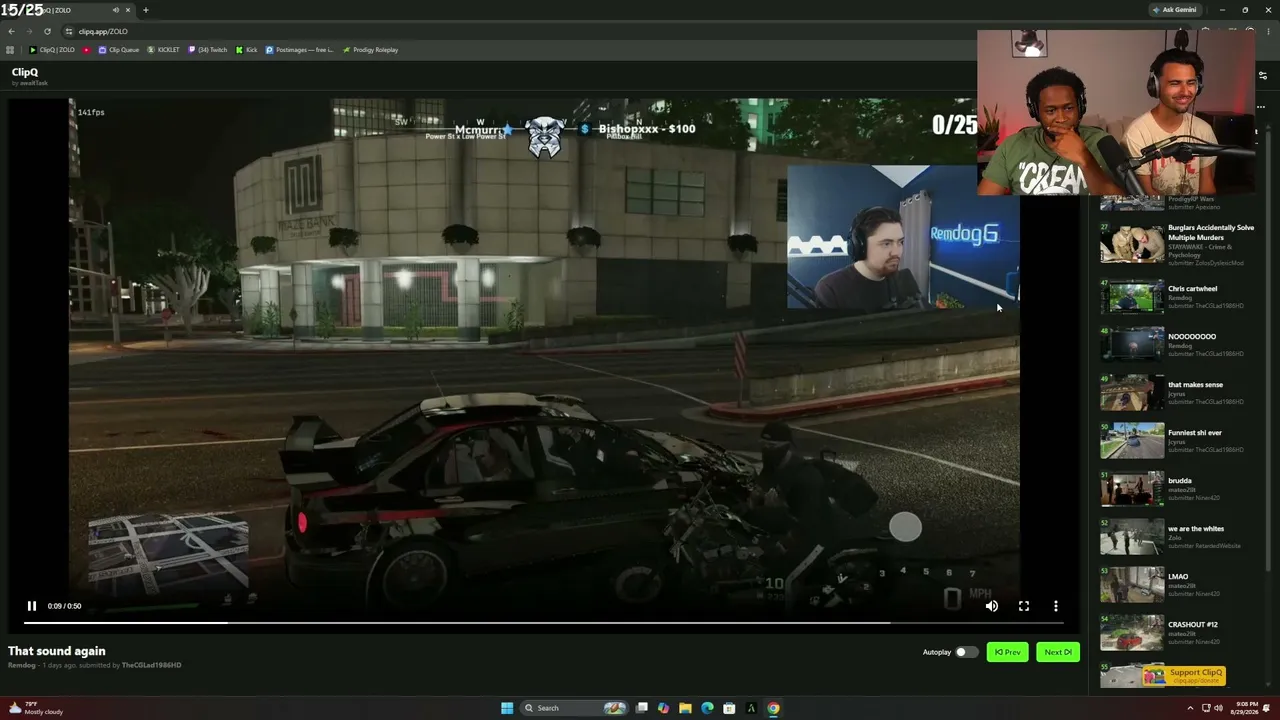Select the 'that makes sense' clip thumbnail
This screenshot has width=1280, height=720.
pyautogui.click(x=1132, y=392)
